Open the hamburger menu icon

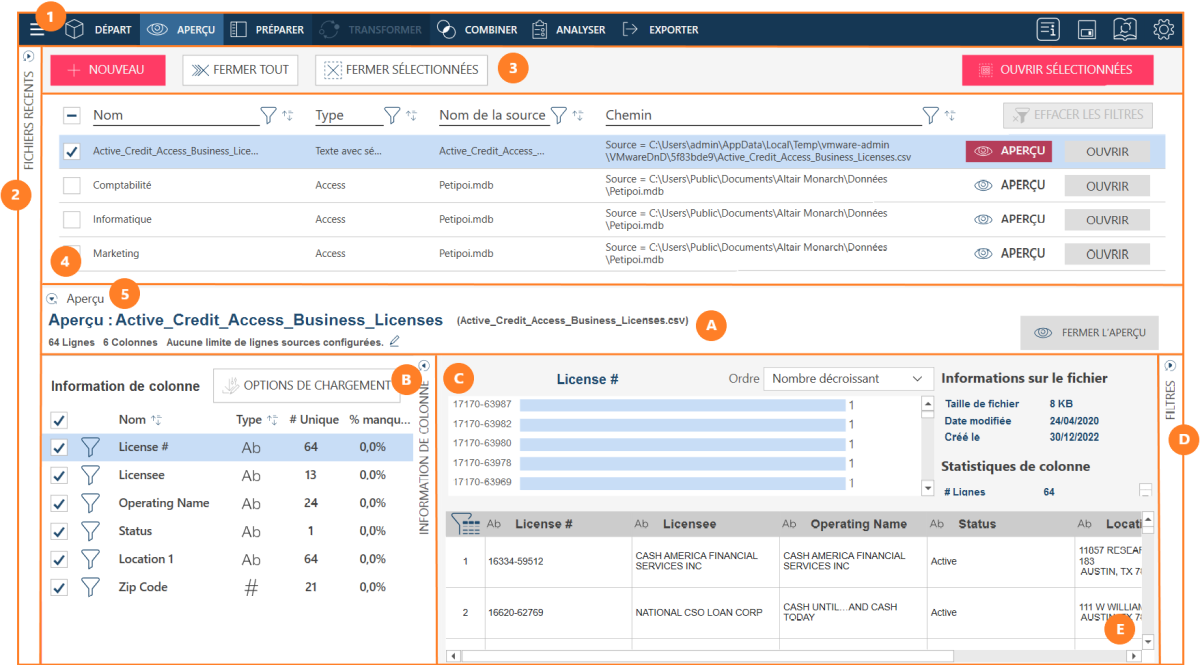click(x=36, y=29)
